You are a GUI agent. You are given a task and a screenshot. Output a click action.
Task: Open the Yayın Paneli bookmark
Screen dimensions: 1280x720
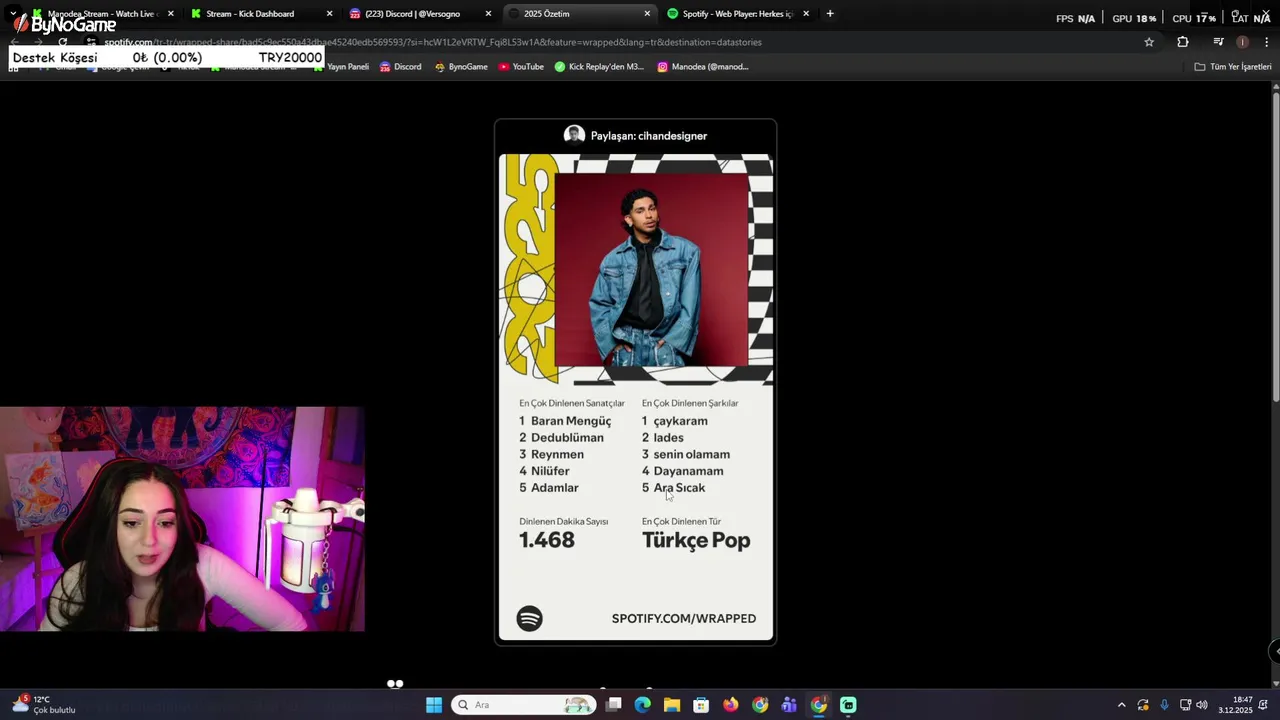point(342,67)
